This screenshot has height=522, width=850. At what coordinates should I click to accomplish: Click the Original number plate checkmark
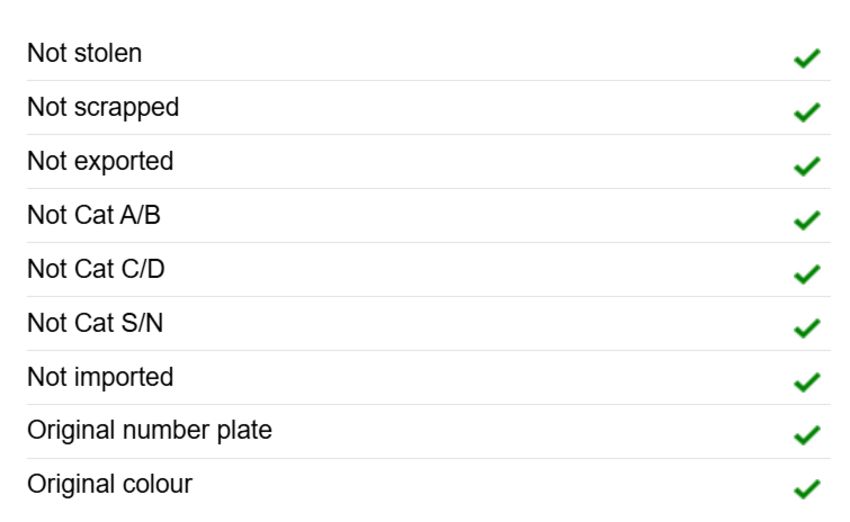807,435
